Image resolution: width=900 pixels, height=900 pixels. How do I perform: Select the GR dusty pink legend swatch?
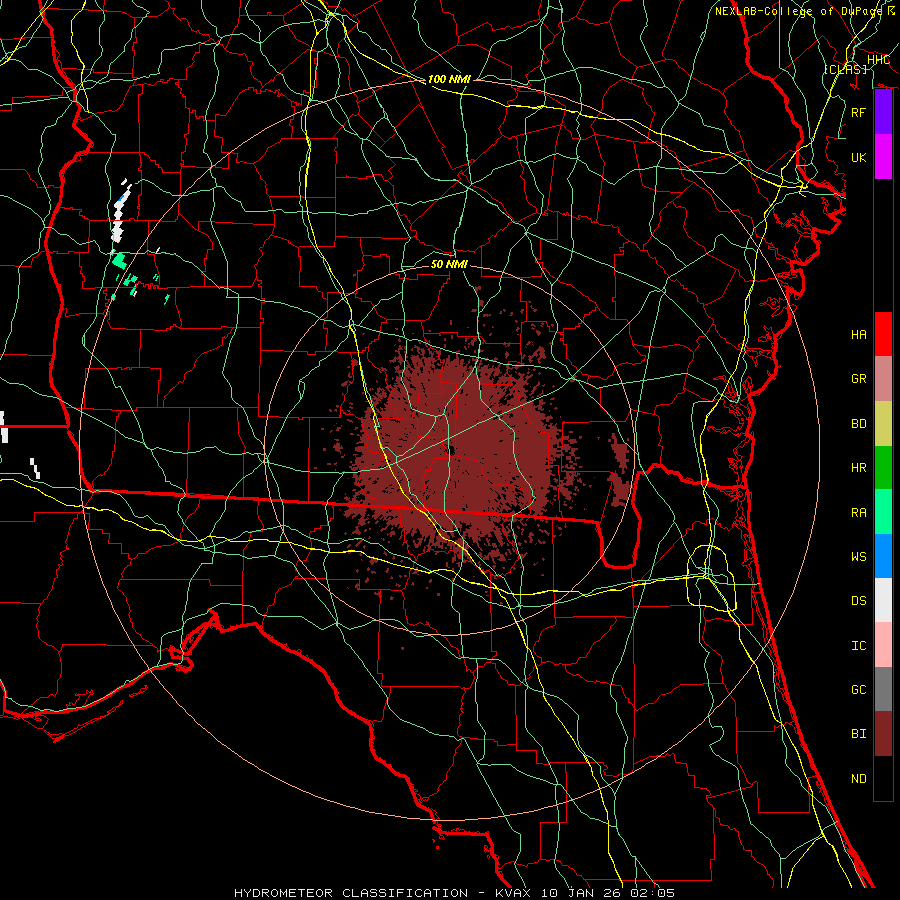(x=883, y=378)
